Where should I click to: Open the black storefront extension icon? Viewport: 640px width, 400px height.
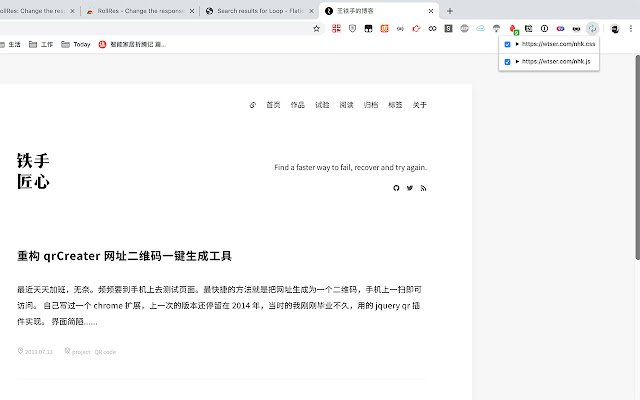[x=369, y=28]
